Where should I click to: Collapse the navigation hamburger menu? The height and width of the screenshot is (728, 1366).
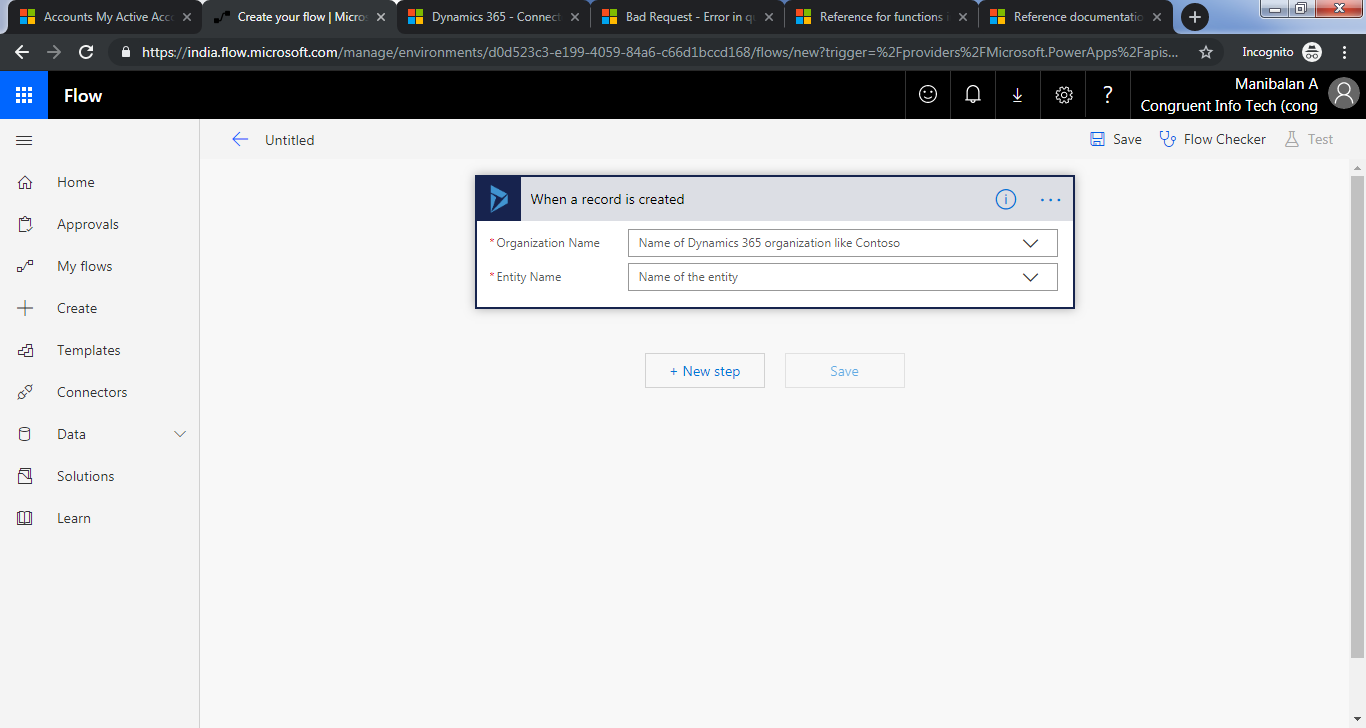tap(24, 141)
